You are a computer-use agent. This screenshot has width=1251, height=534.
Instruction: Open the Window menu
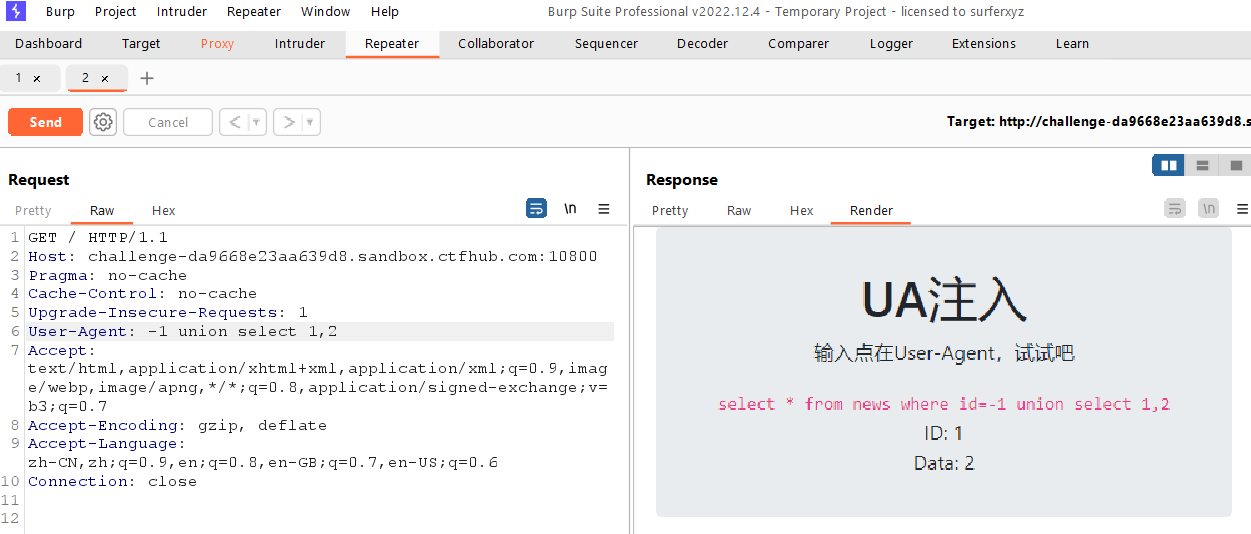coord(325,12)
